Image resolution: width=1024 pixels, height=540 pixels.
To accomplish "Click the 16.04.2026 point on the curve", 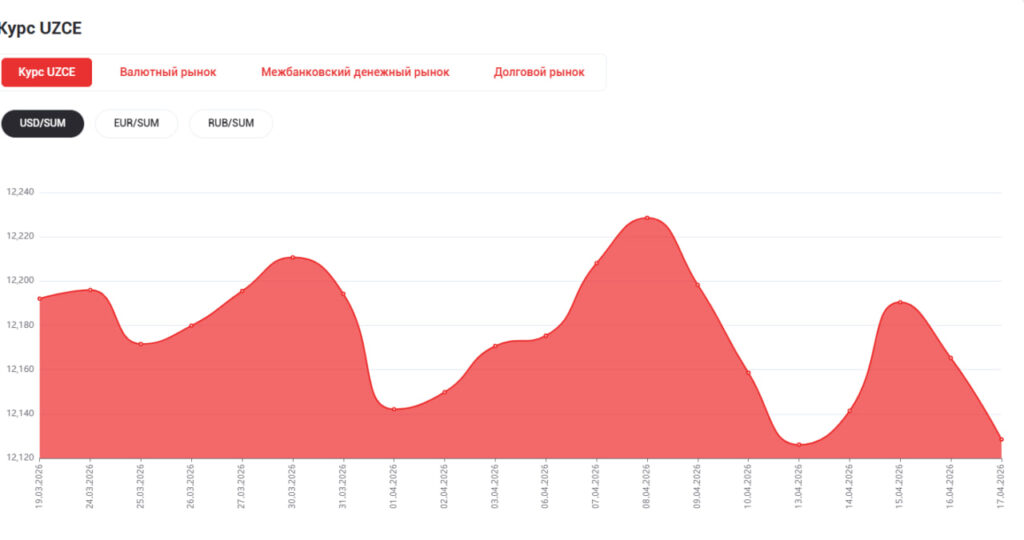I will (x=950, y=358).
